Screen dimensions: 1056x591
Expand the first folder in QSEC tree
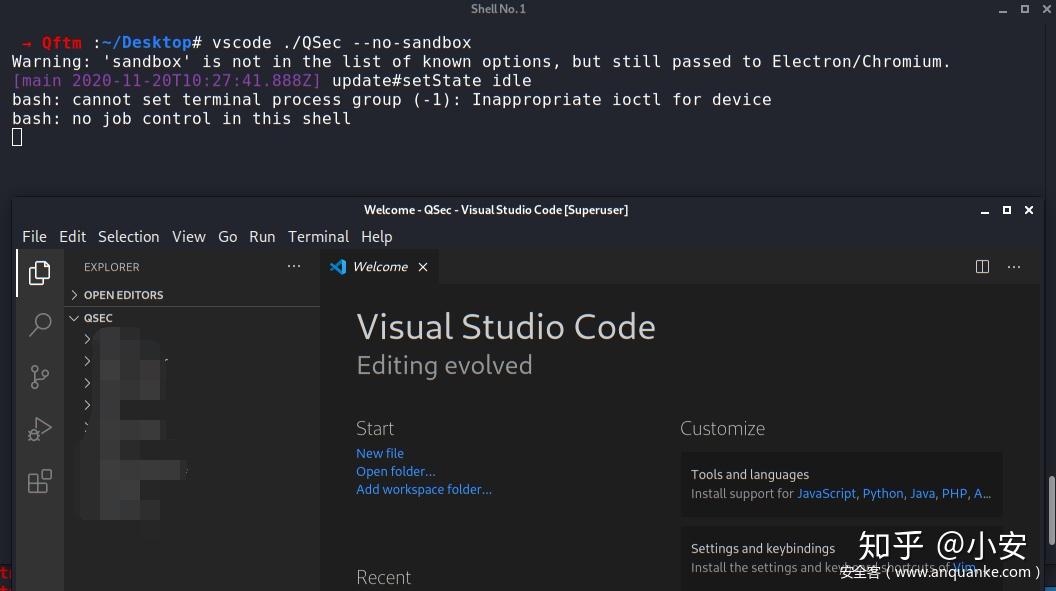click(88, 340)
